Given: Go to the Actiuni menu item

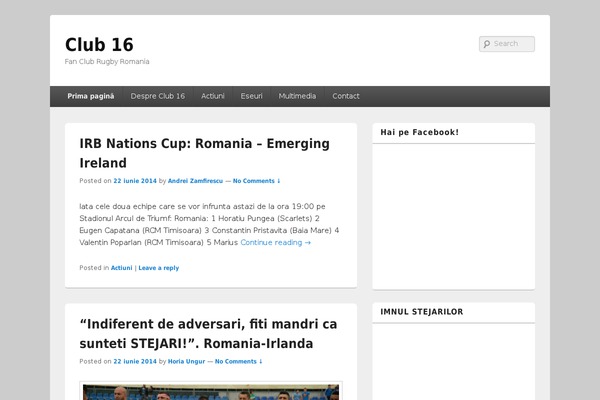Looking at the screenshot, I should 213,96.
